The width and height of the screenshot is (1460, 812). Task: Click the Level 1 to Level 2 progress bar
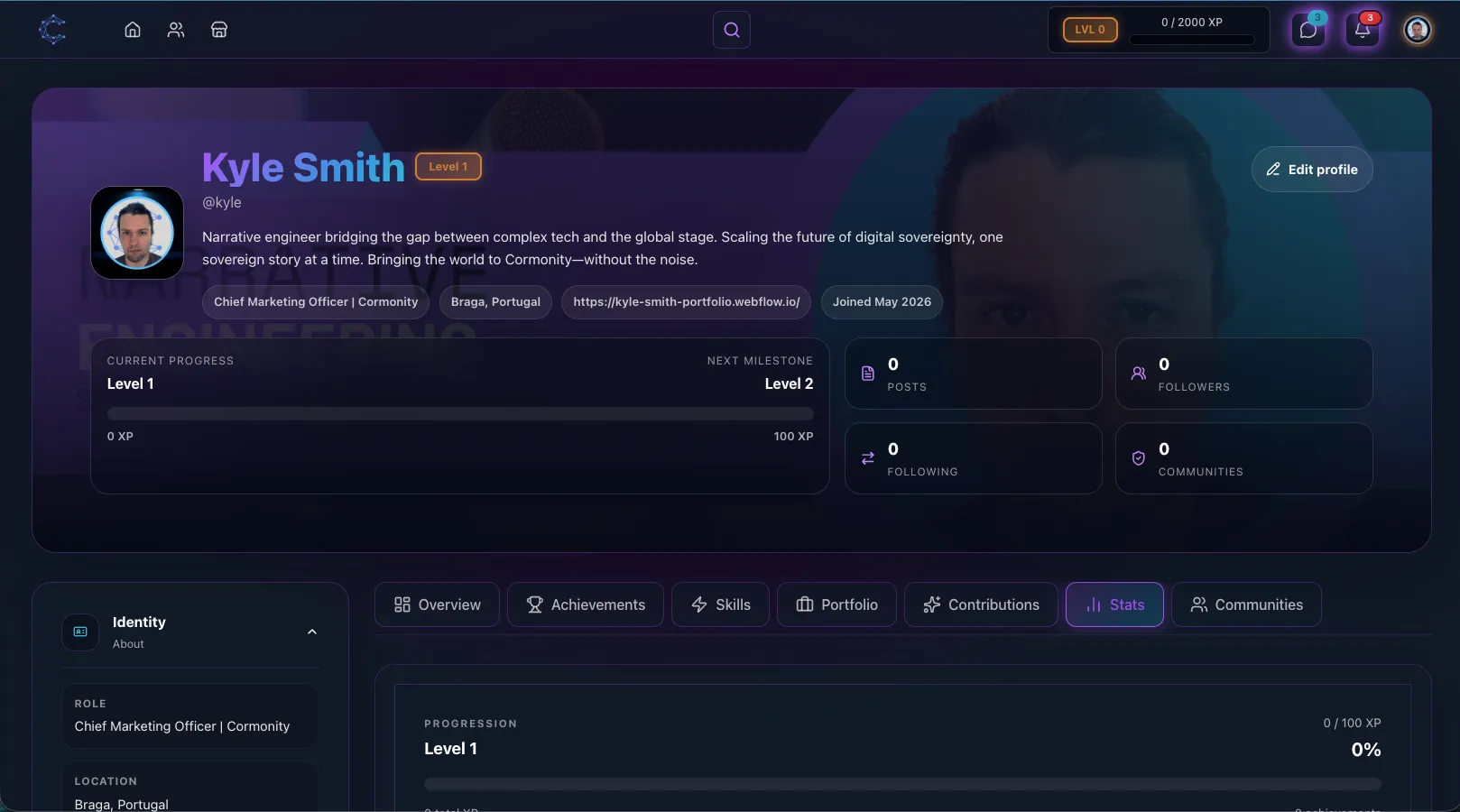point(460,414)
